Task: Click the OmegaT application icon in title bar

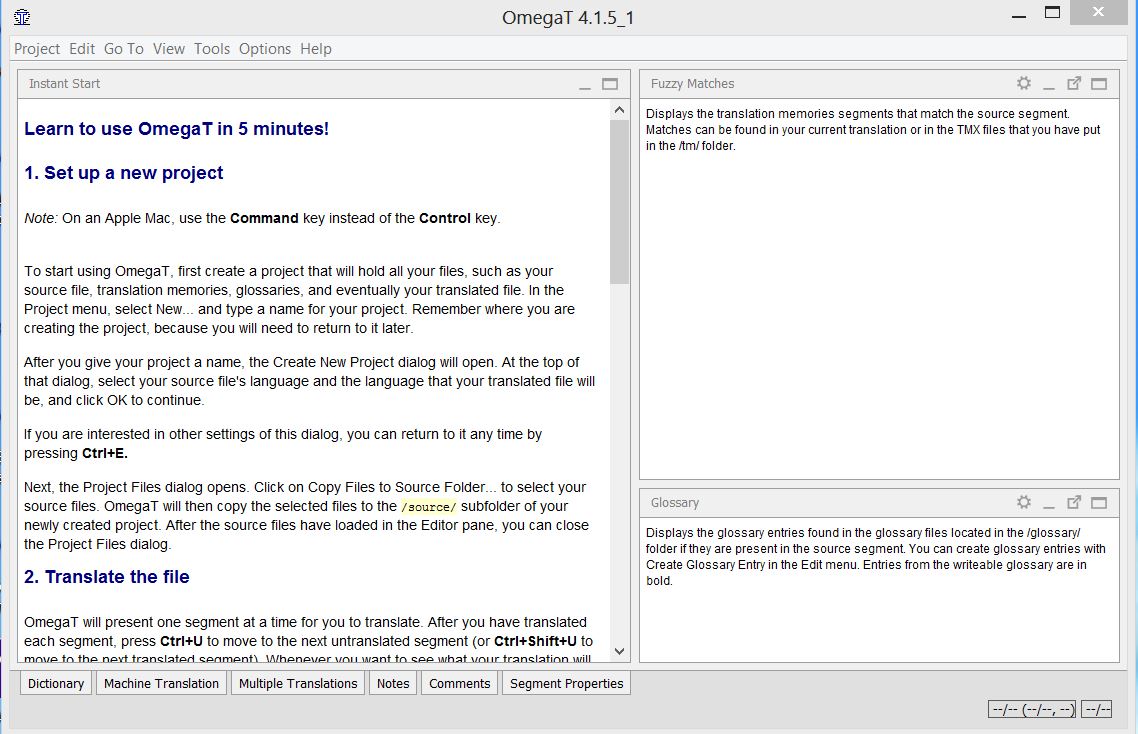Action: pos(22,17)
